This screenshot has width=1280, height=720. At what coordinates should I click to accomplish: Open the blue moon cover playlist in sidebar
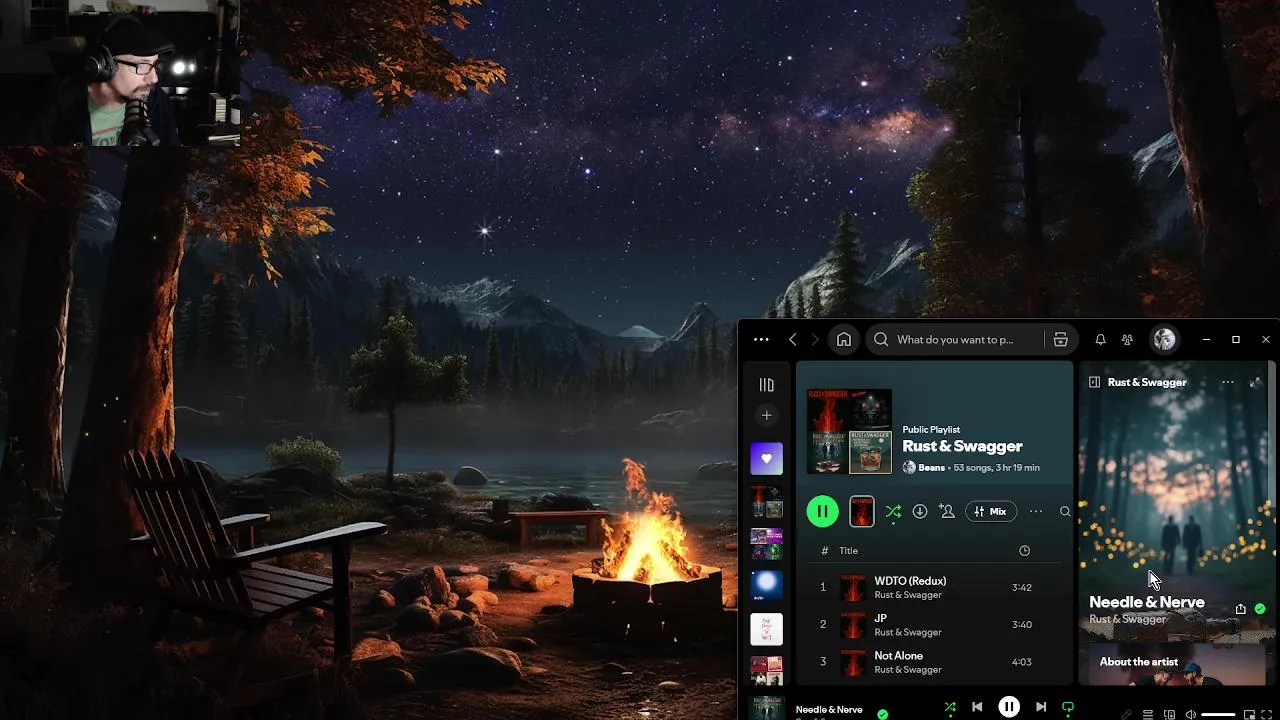click(767, 586)
